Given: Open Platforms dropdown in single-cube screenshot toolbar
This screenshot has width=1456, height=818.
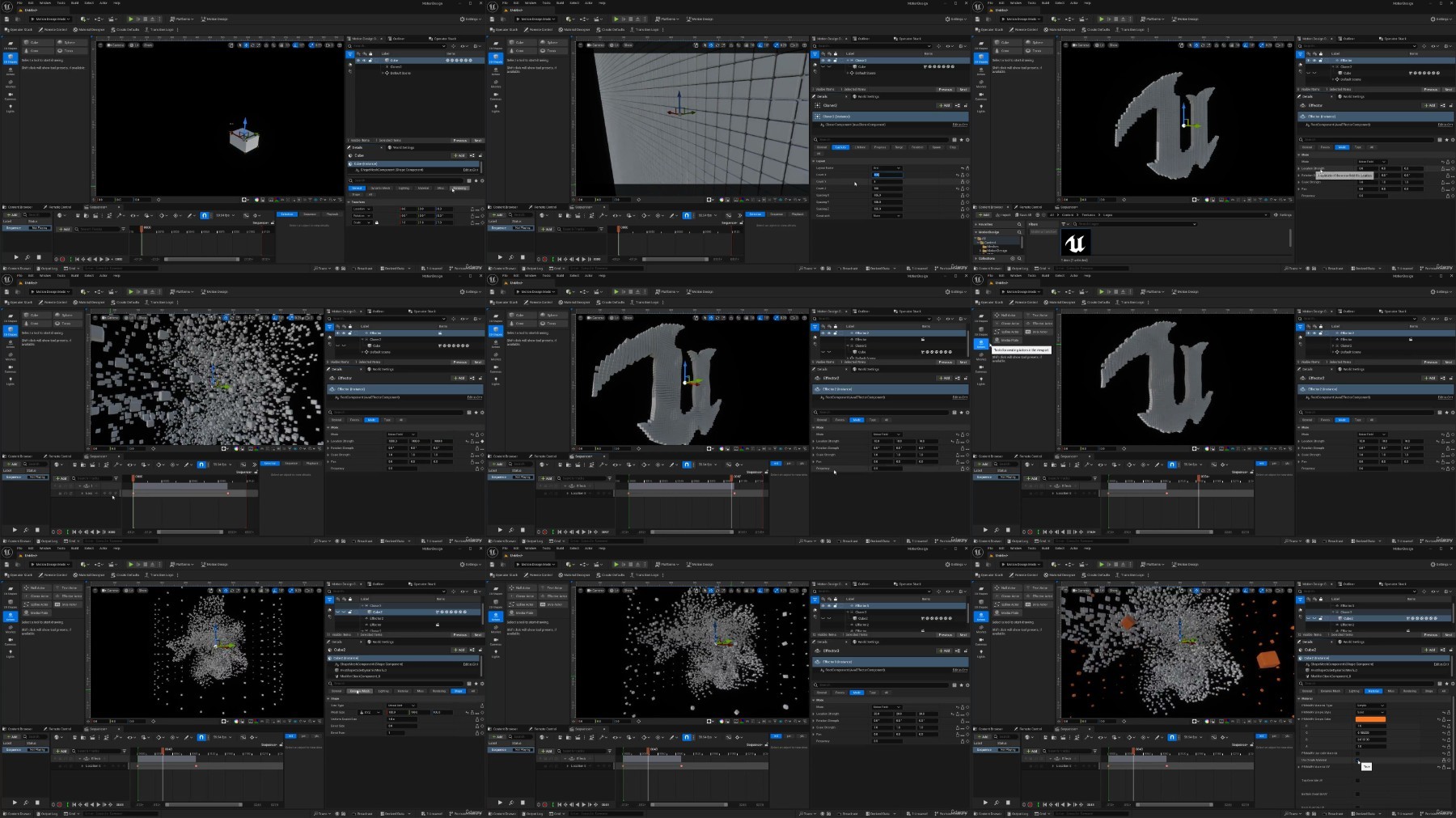Looking at the screenshot, I should (x=182, y=19).
